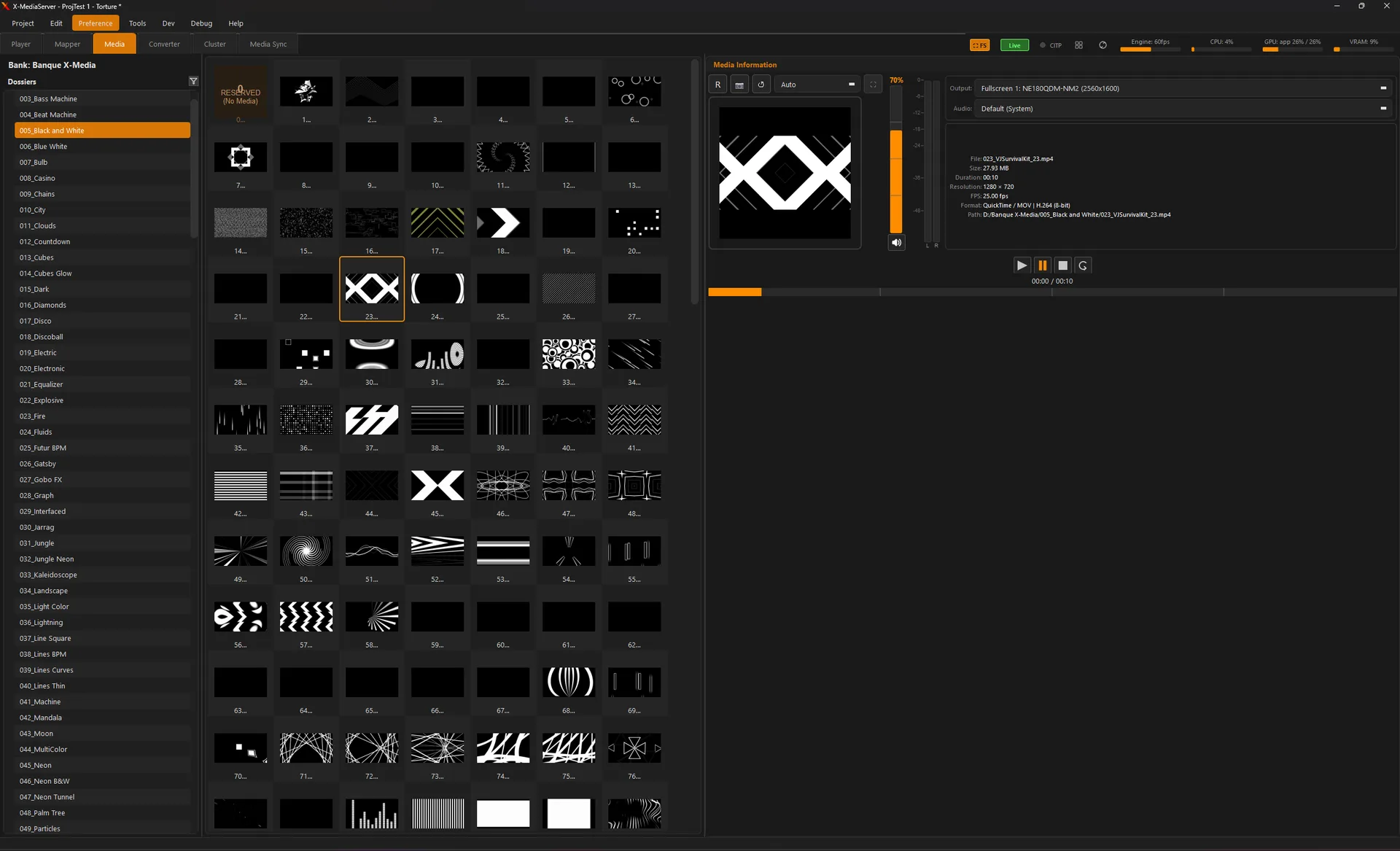
Task: Toggle the loop playback icon
Action: click(x=1083, y=265)
